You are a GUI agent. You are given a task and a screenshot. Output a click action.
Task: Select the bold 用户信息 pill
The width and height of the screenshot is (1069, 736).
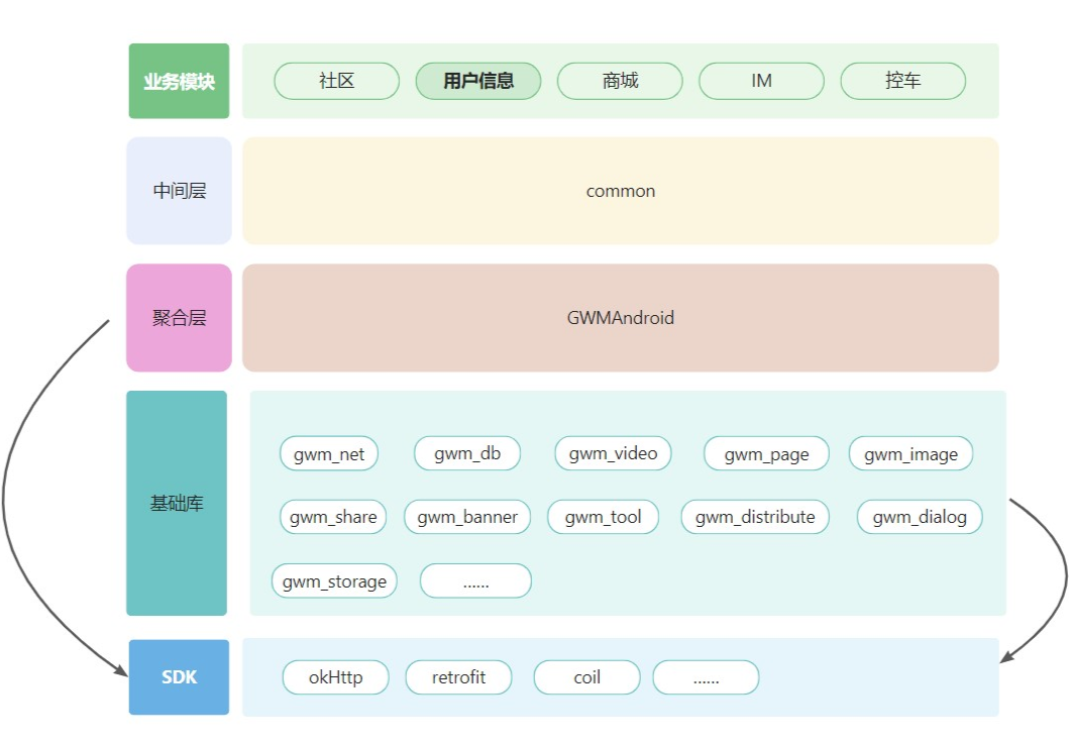click(x=478, y=81)
